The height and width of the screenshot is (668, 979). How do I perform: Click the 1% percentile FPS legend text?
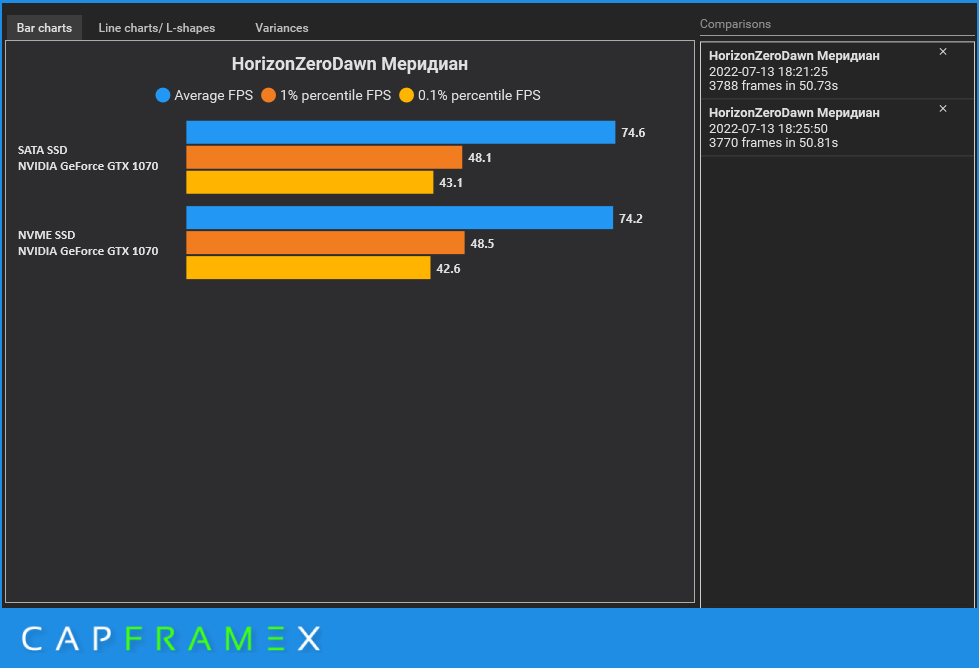335,96
